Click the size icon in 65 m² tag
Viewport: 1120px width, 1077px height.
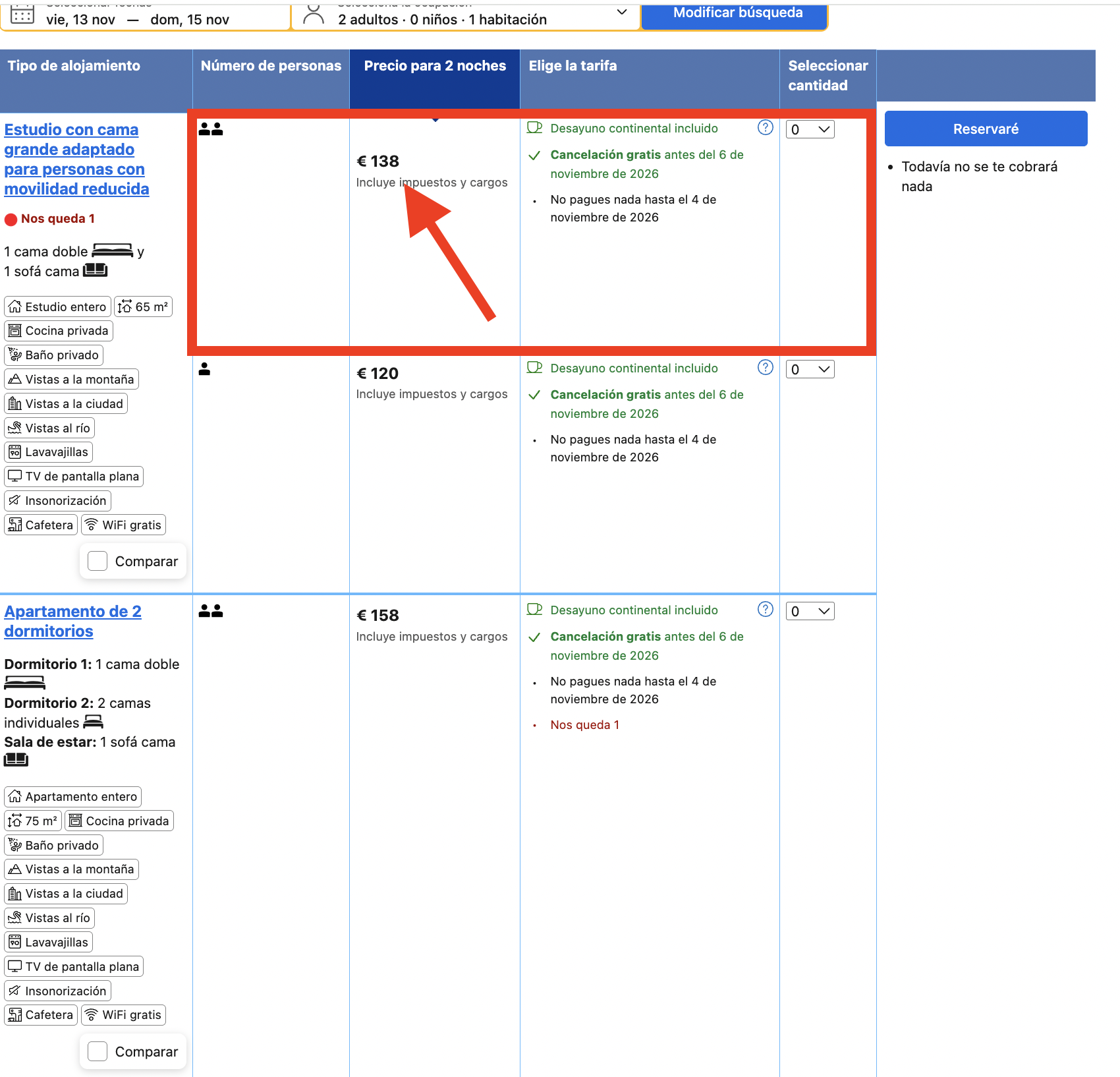pos(125,306)
